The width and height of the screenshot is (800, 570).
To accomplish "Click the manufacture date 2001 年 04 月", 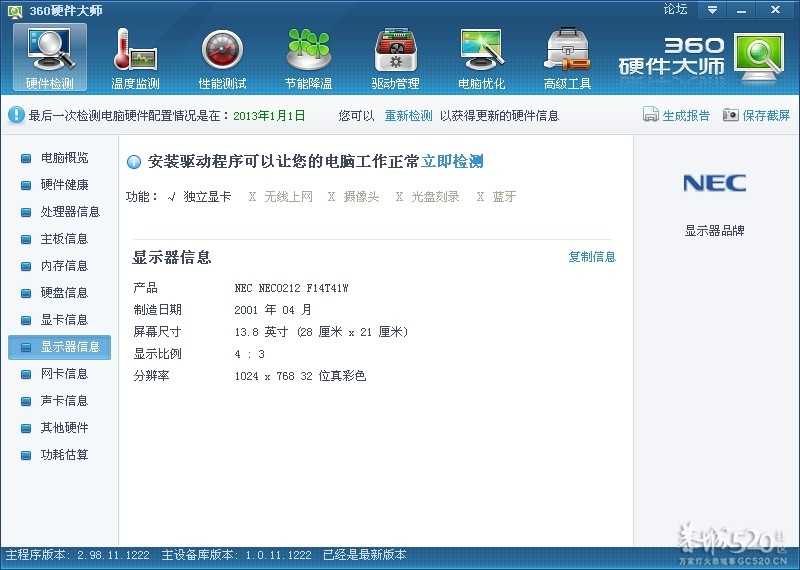I will click(273, 310).
